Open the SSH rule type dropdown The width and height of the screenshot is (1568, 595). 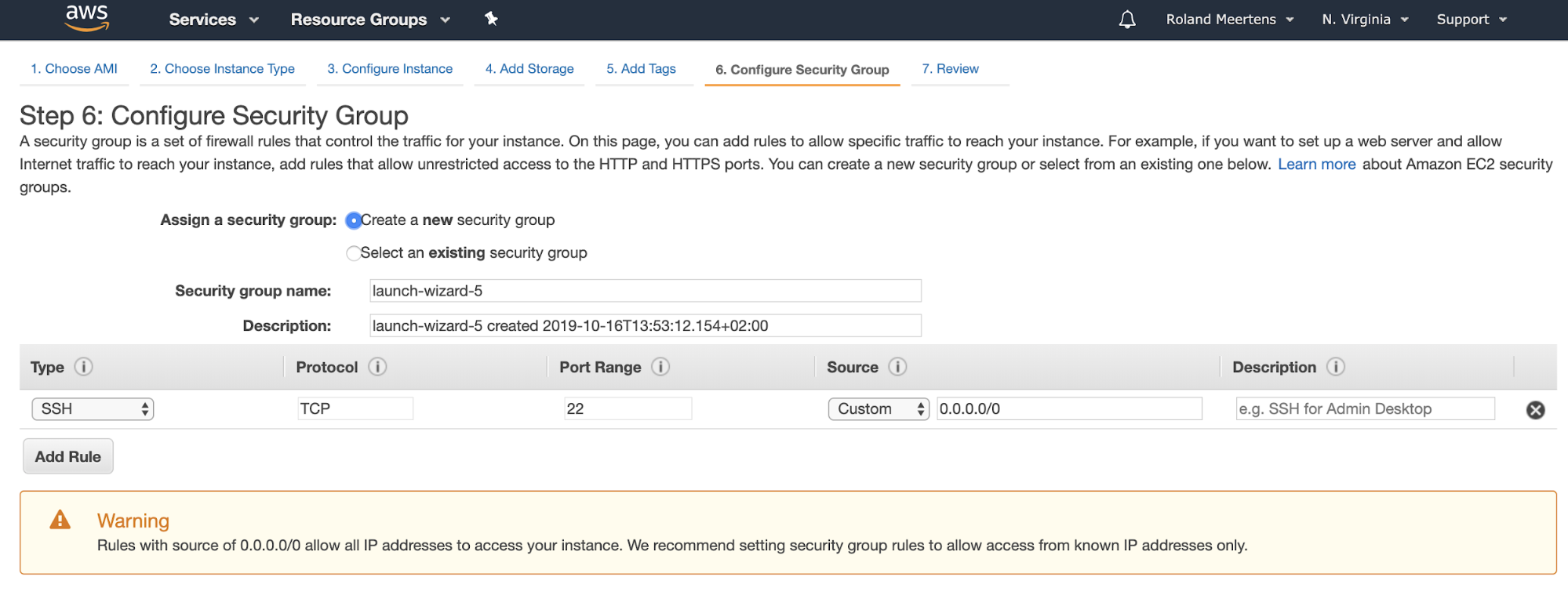pyautogui.click(x=93, y=409)
